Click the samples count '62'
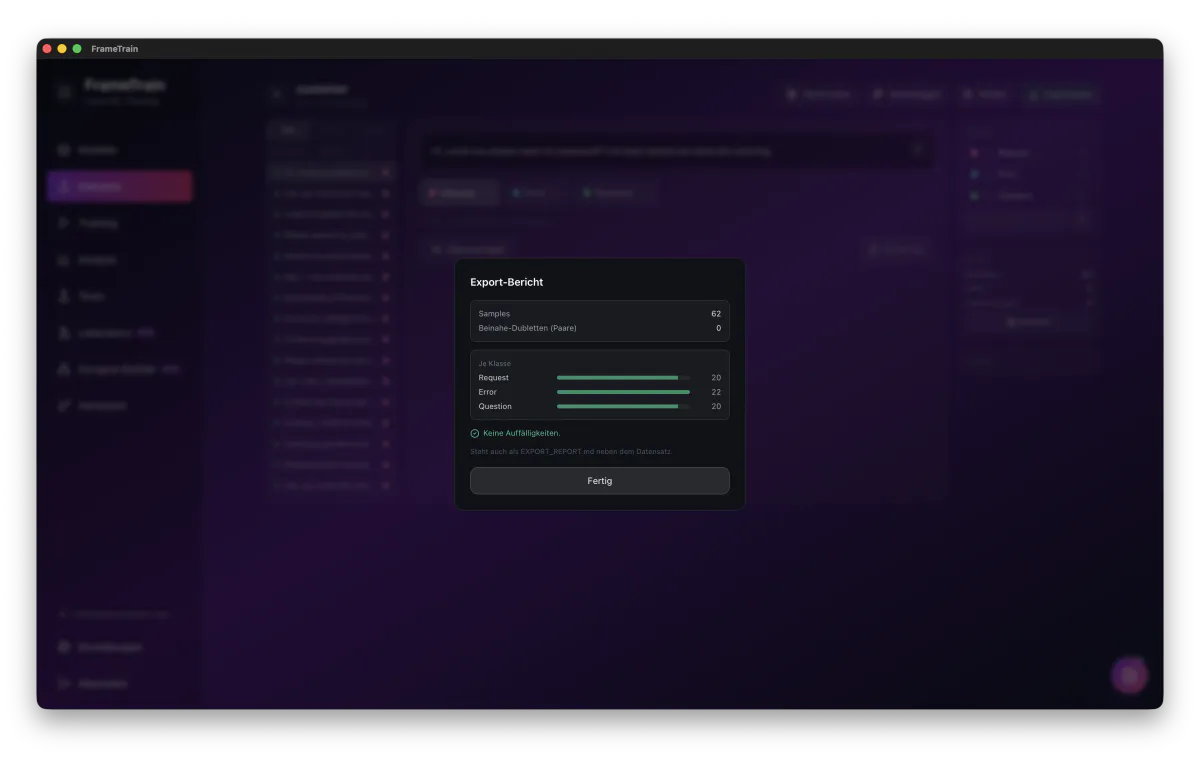1200x771 pixels. pos(716,314)
